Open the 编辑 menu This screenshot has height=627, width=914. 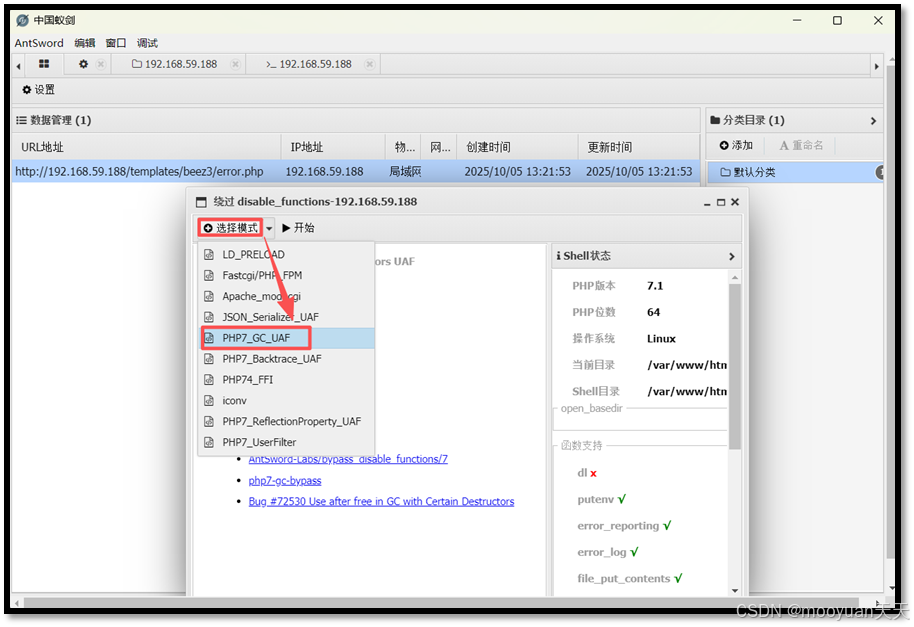85,43
